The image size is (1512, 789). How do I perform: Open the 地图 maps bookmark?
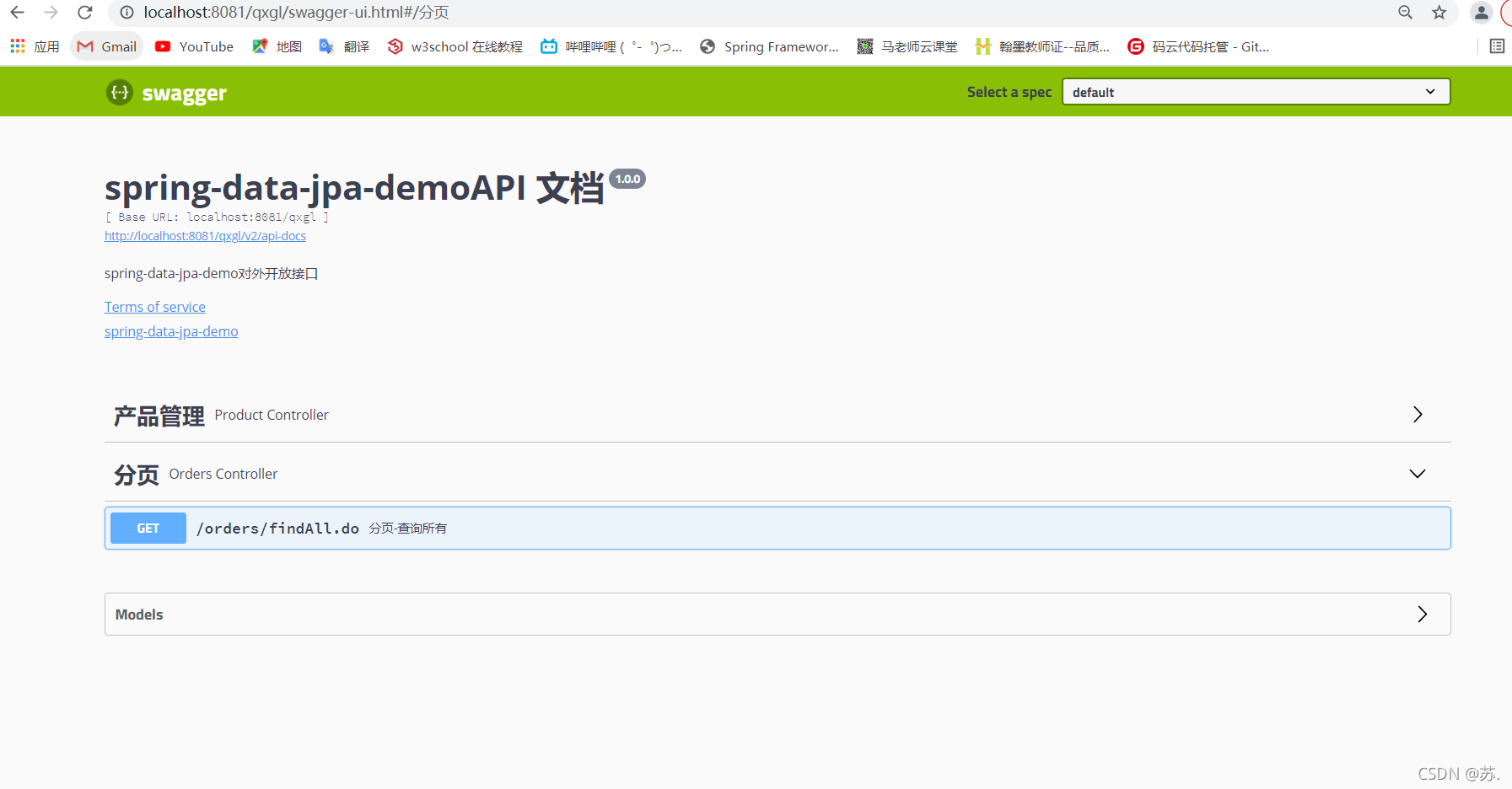(x=277, y=46)
